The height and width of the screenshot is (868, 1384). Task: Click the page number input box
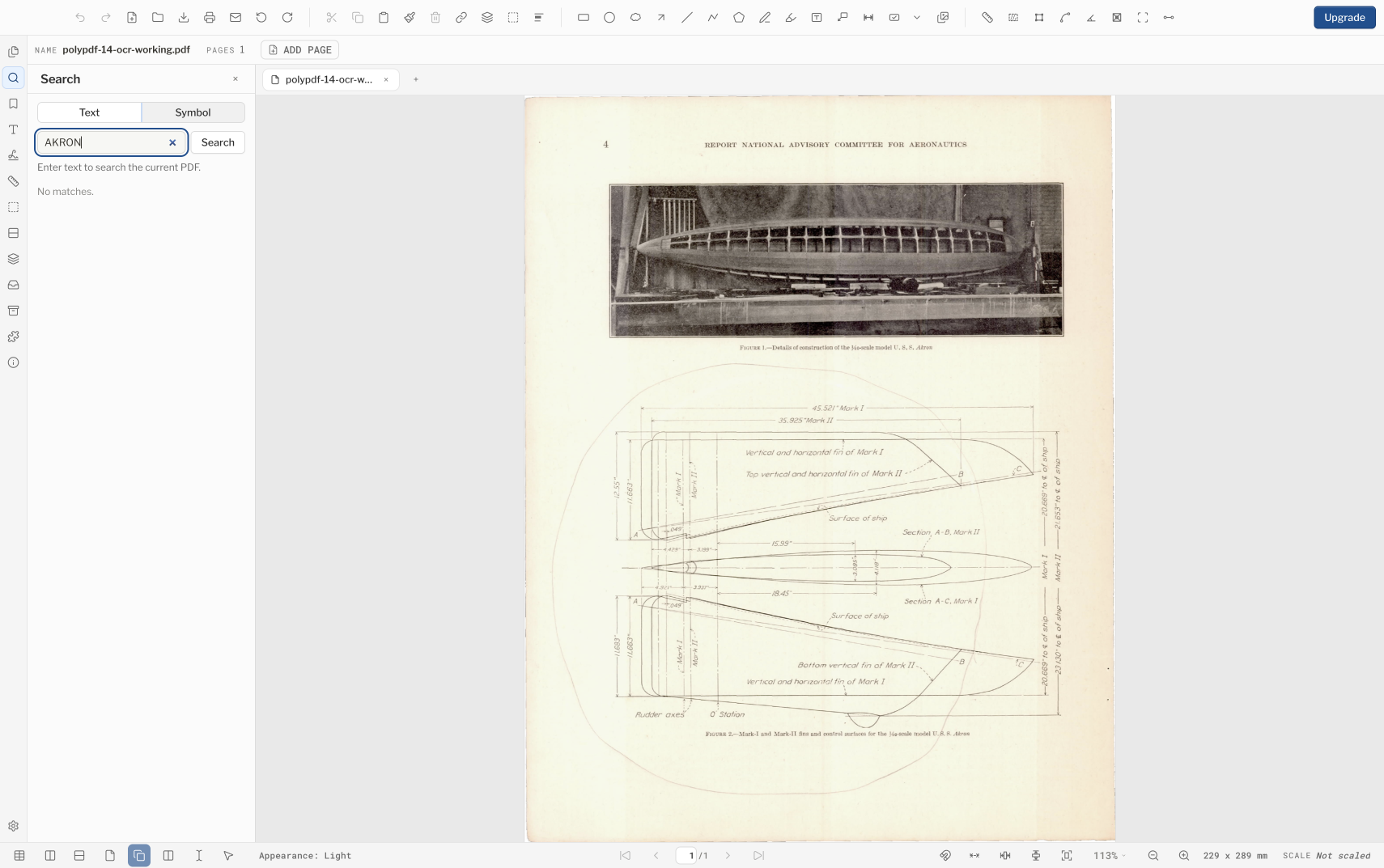click(686, 855)
